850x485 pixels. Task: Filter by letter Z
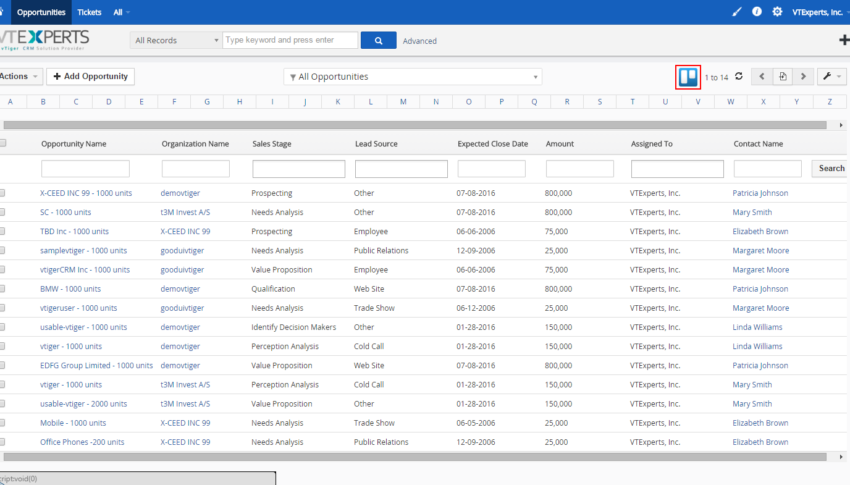[829, 101]
